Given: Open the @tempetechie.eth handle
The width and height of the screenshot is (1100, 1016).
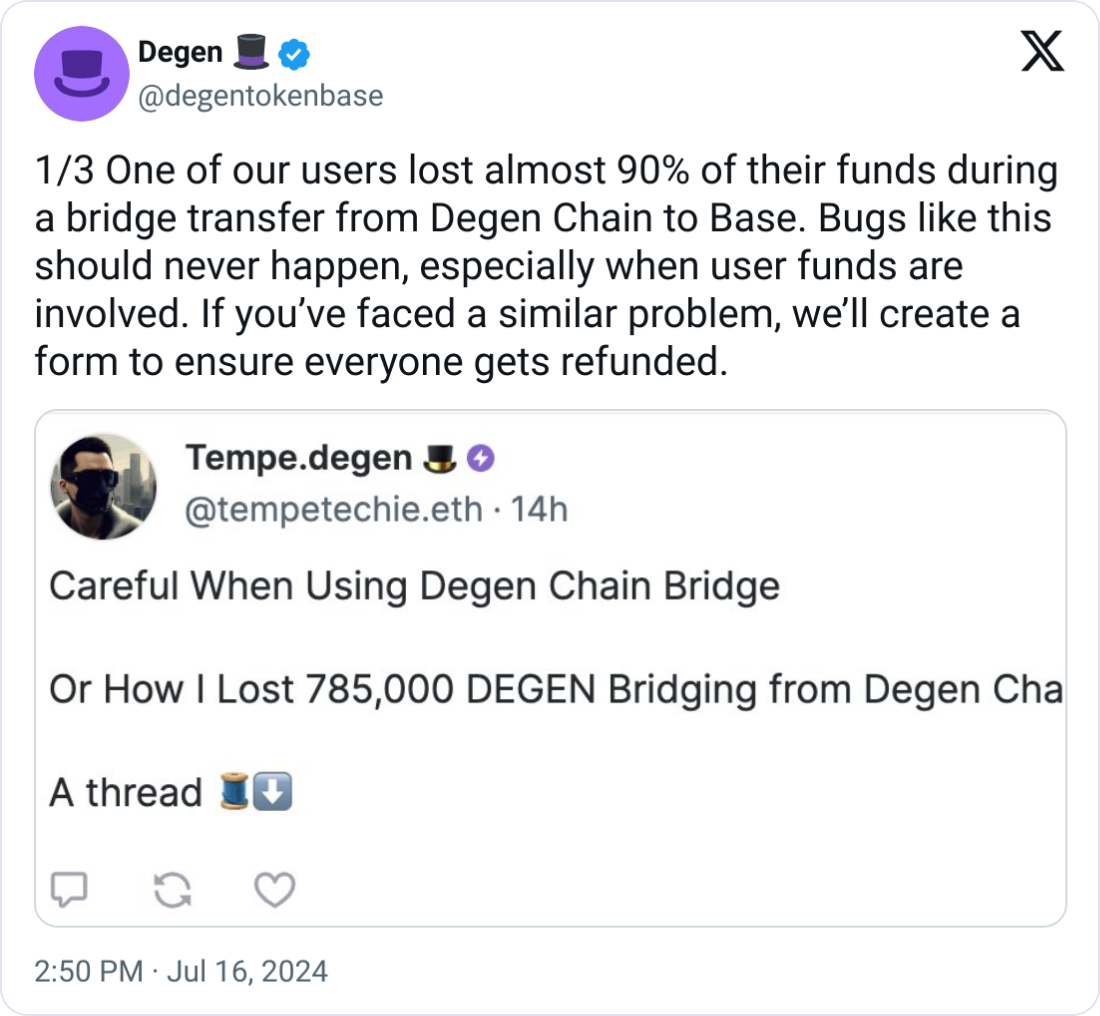Looking at the screenshot, I should [x=334, y=509].
